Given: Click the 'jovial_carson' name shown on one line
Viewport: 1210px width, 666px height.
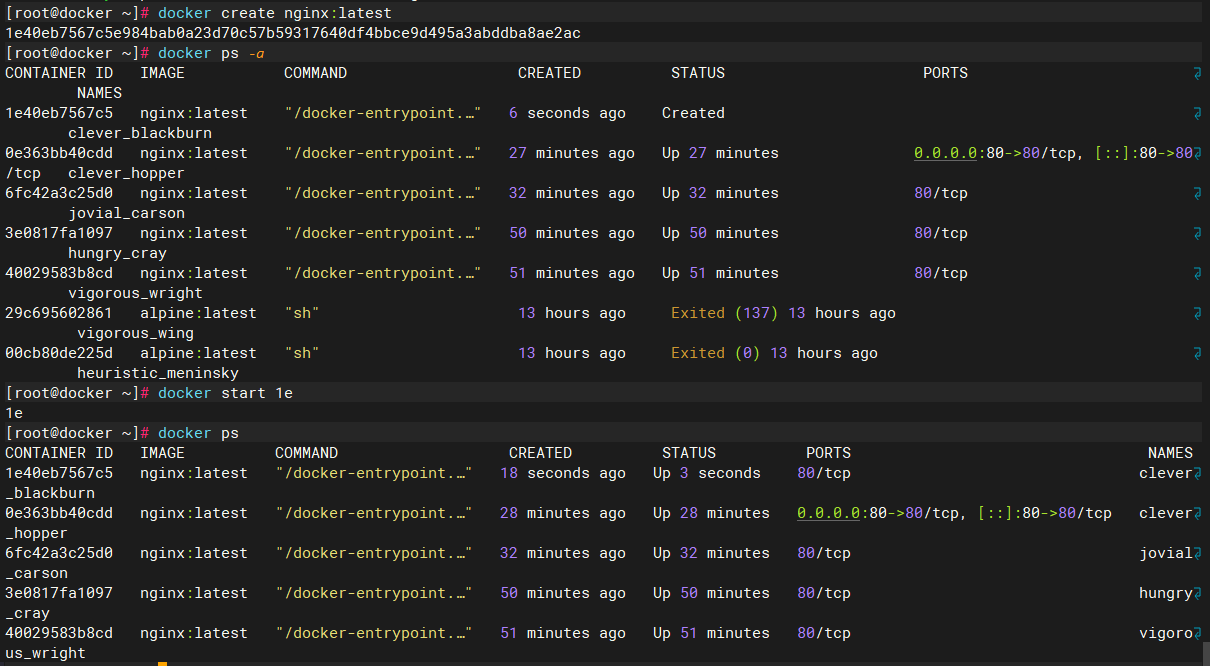Looking at the screenshot, I should click(x=126, y=213).
